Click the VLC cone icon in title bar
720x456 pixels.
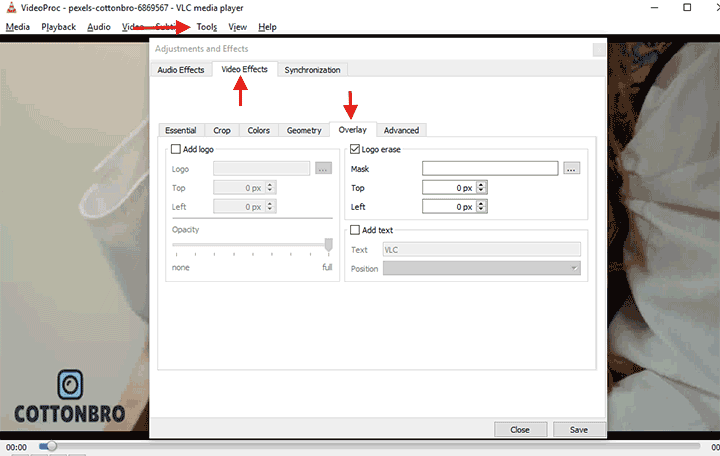11,7
